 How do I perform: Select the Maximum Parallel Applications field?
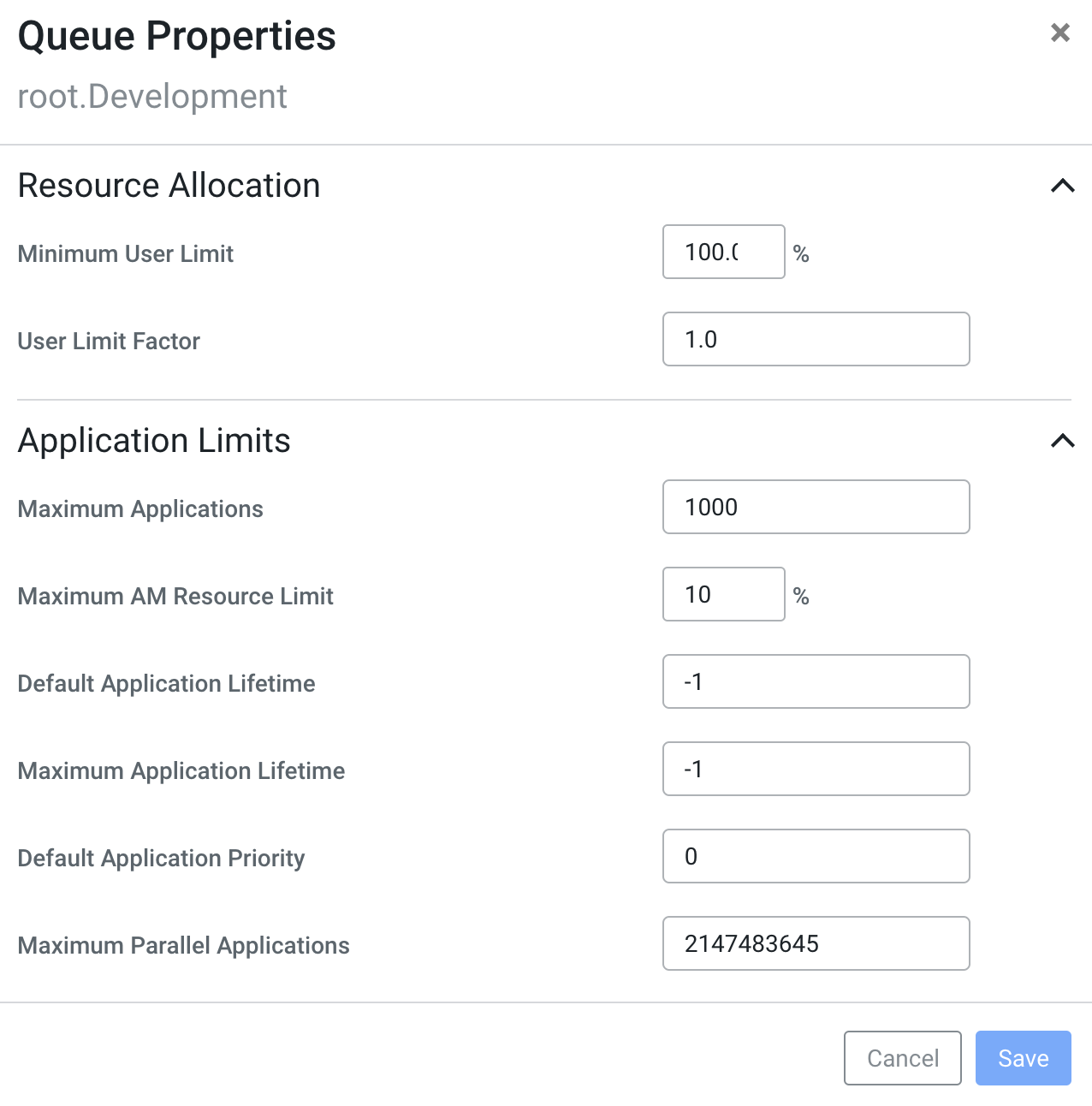click(816, 943)
